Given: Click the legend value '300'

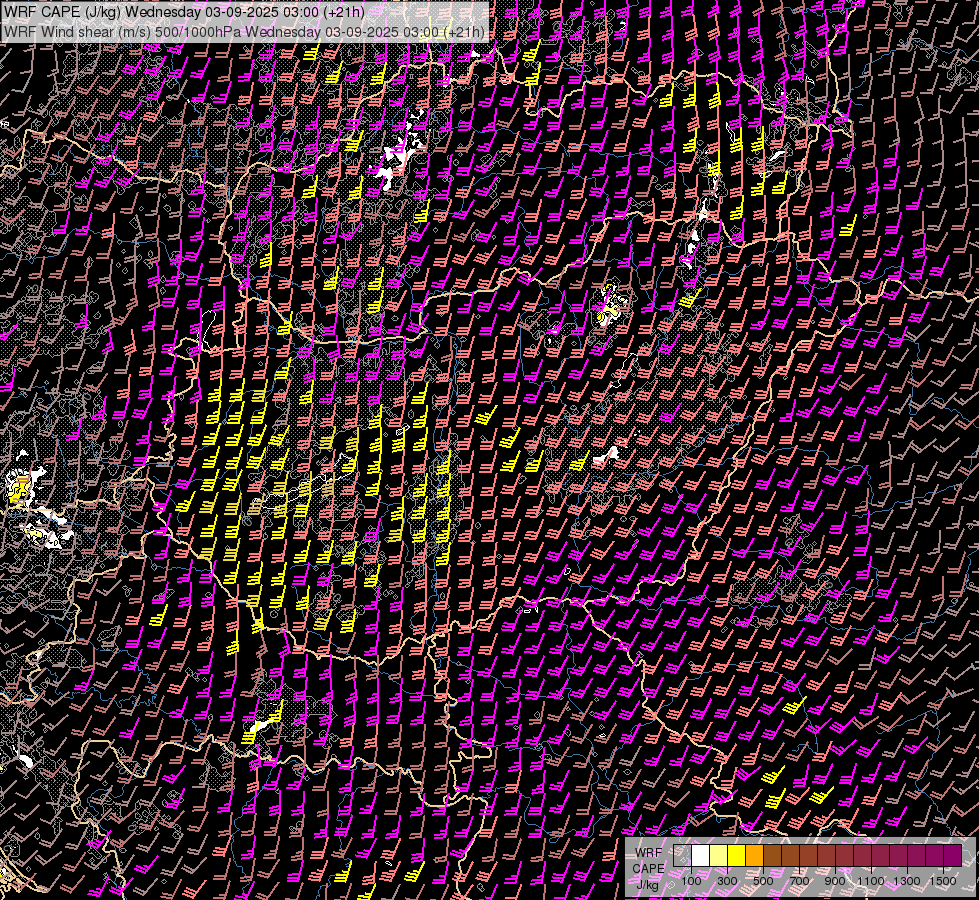Looking at the screenshot, I should point(727,881).
